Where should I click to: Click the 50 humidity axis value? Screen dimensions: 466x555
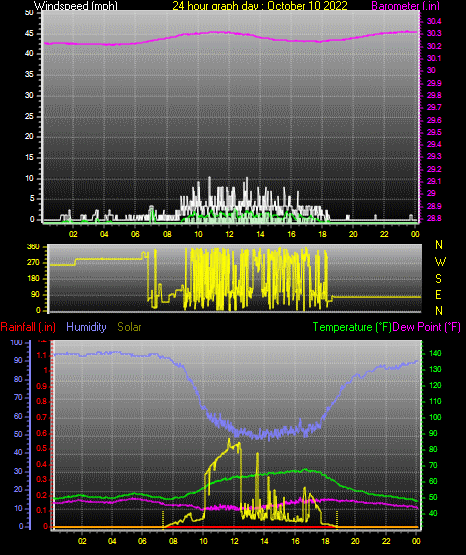(18, 434)
